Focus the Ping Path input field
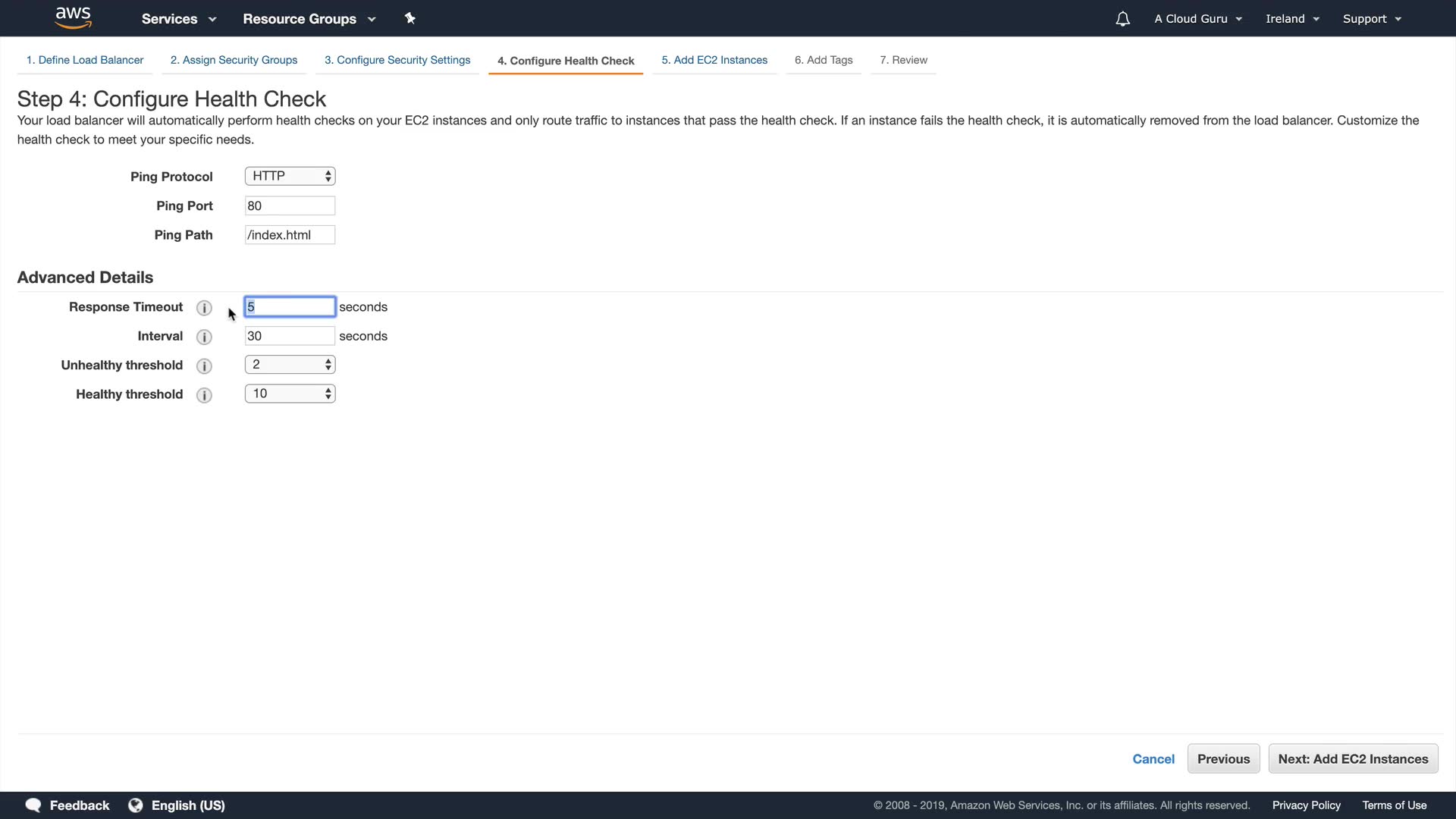The height and width of the screenshot is (819, 1456). tap(290, 235)
